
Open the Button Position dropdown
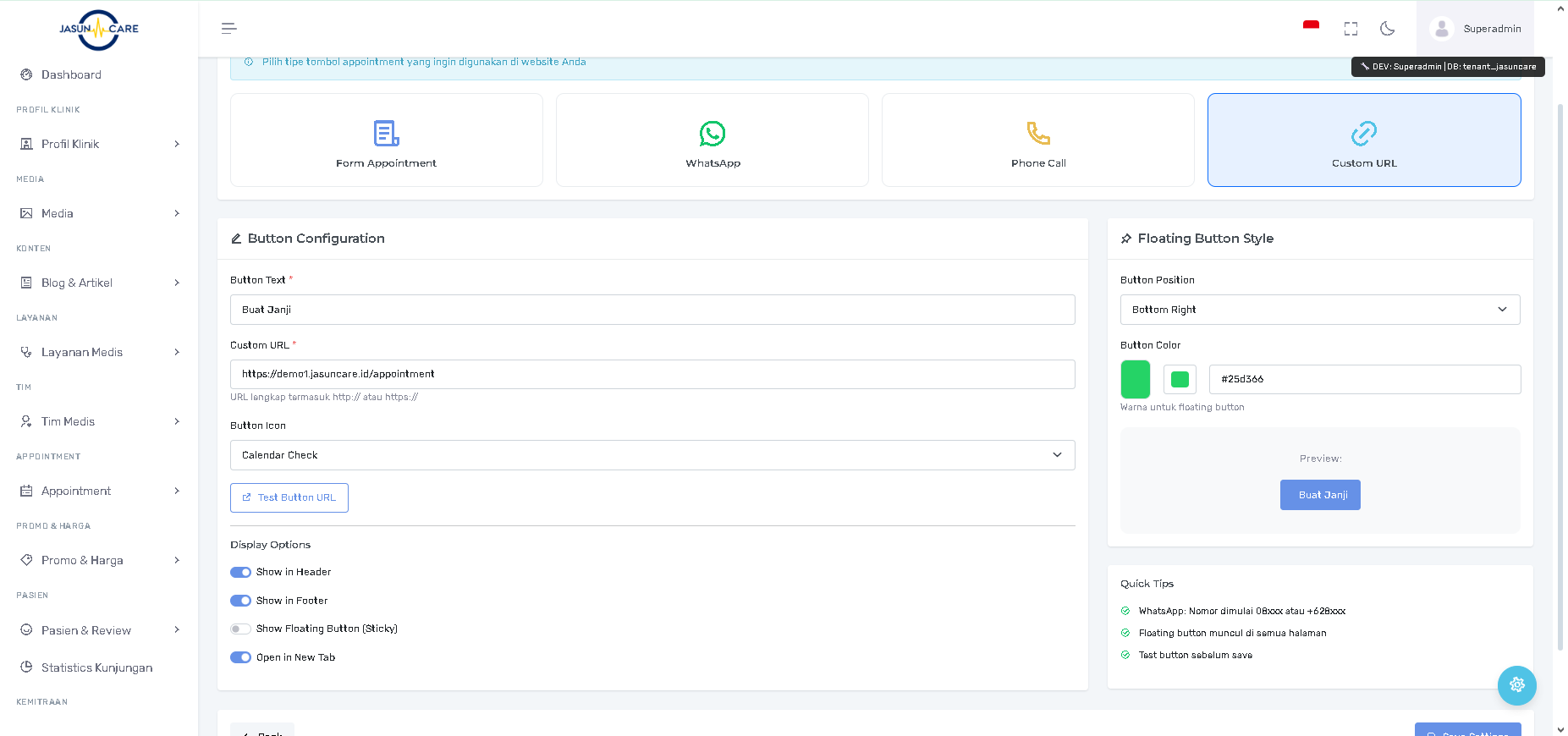[x=1319, y=310]
